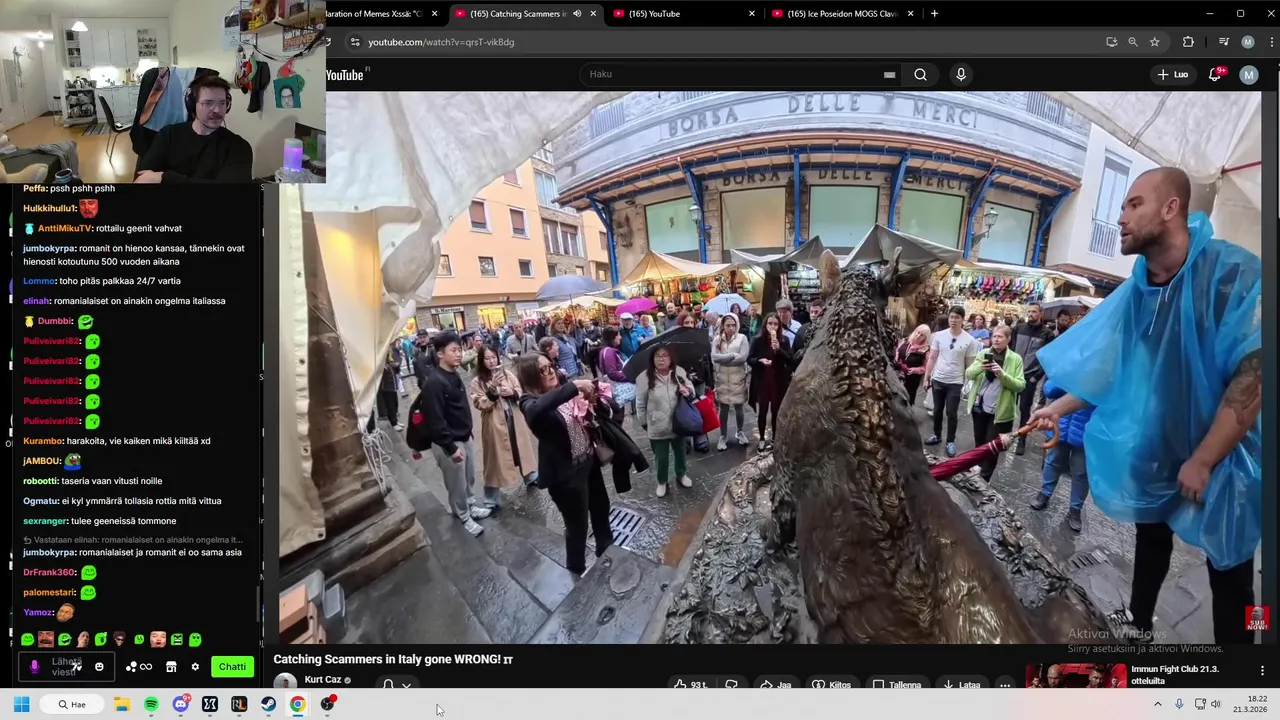This screenshot has height=720, width=1280.
Task: Click the Luo create button
Action: (x=1172, y=74)
